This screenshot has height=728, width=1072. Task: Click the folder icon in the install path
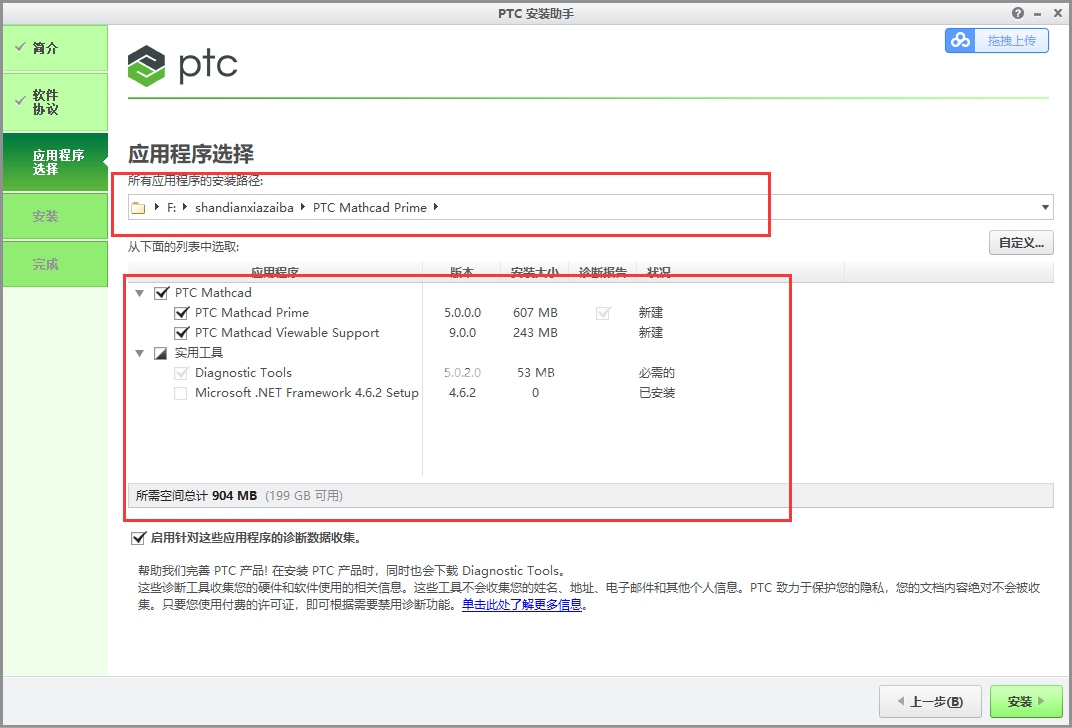(x=138, y=208)
